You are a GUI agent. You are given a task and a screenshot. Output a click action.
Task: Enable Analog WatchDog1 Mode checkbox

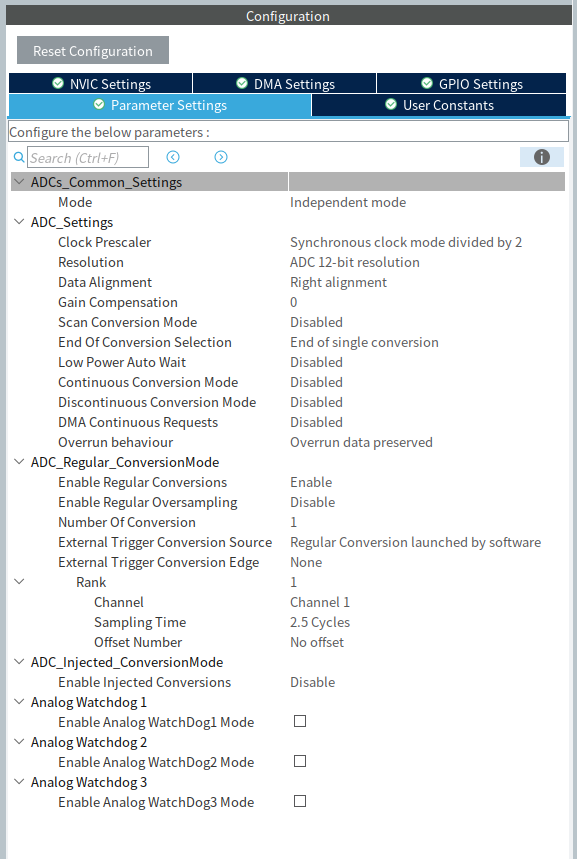coord(300,721)
